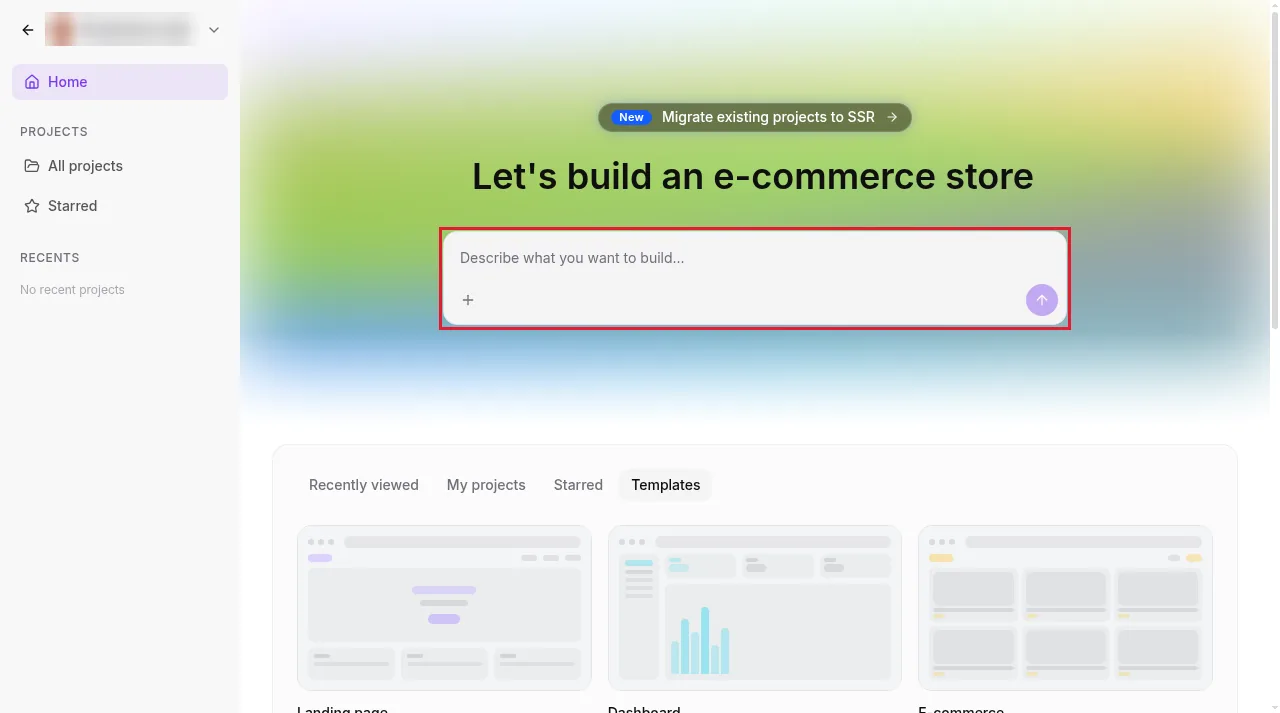Click the blurred workspace avatar
The image size is (1280, 713).
tap(62, 30)
